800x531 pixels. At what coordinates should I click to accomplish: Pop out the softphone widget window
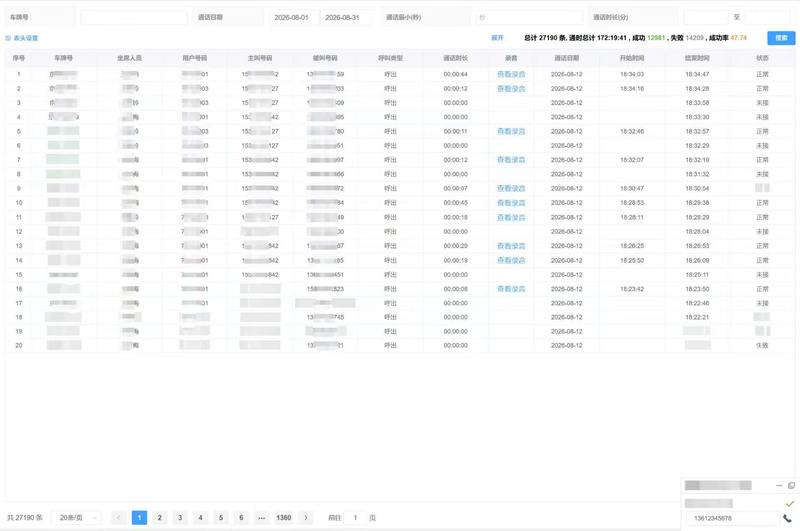(x=791, y=485)
